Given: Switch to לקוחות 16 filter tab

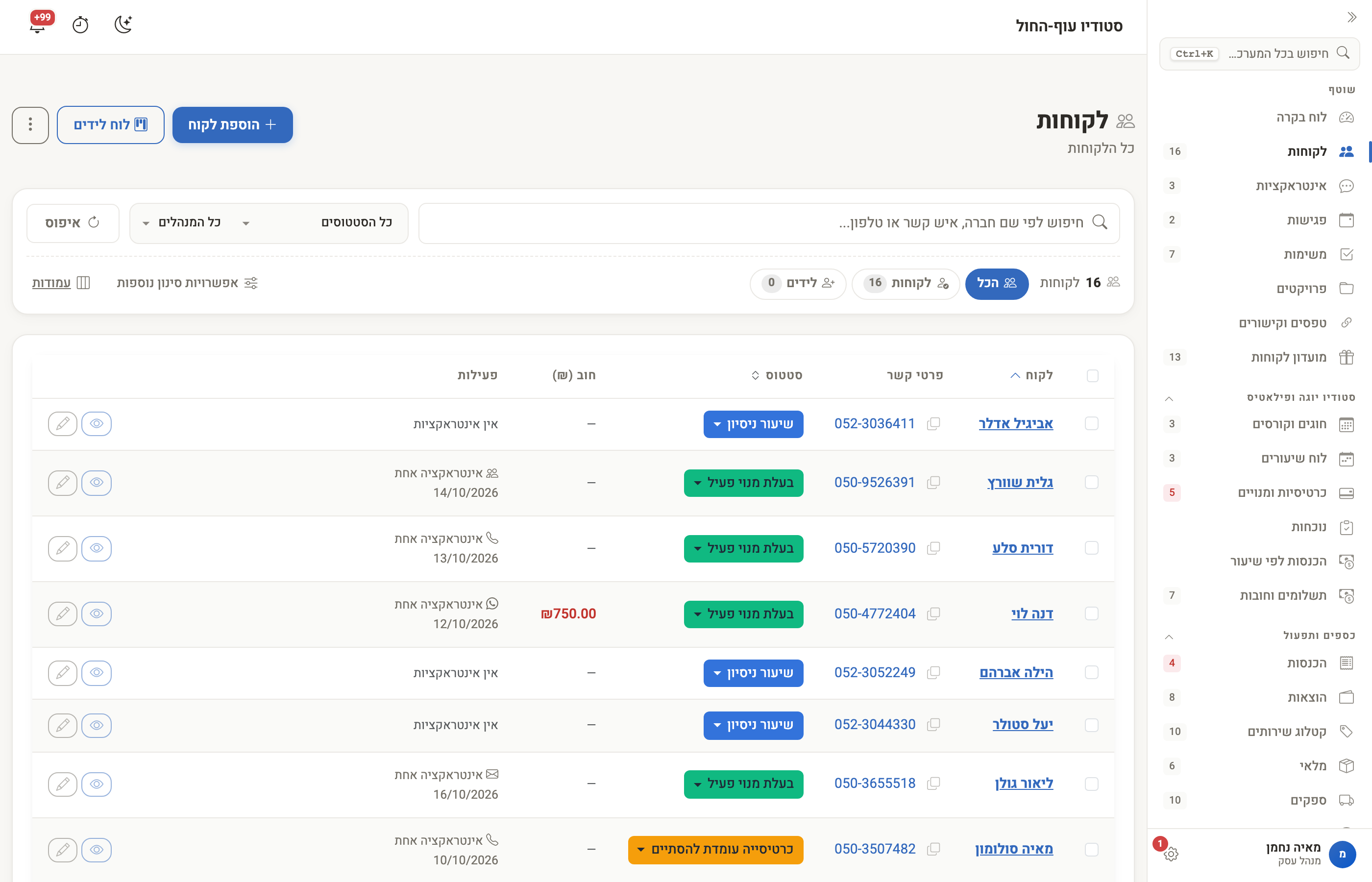Looking at the screenshot, I should click(x=906, y=284).
